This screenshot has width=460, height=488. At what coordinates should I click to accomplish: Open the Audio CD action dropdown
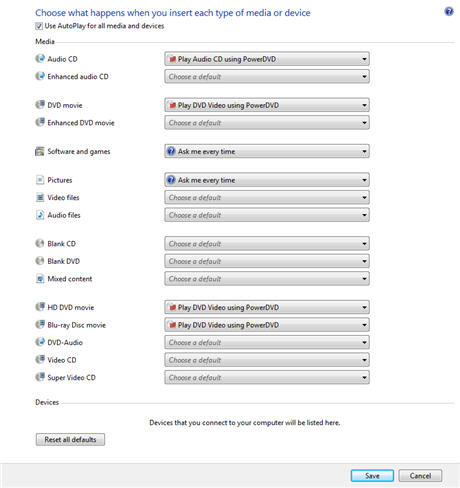[x=267, y=59]
